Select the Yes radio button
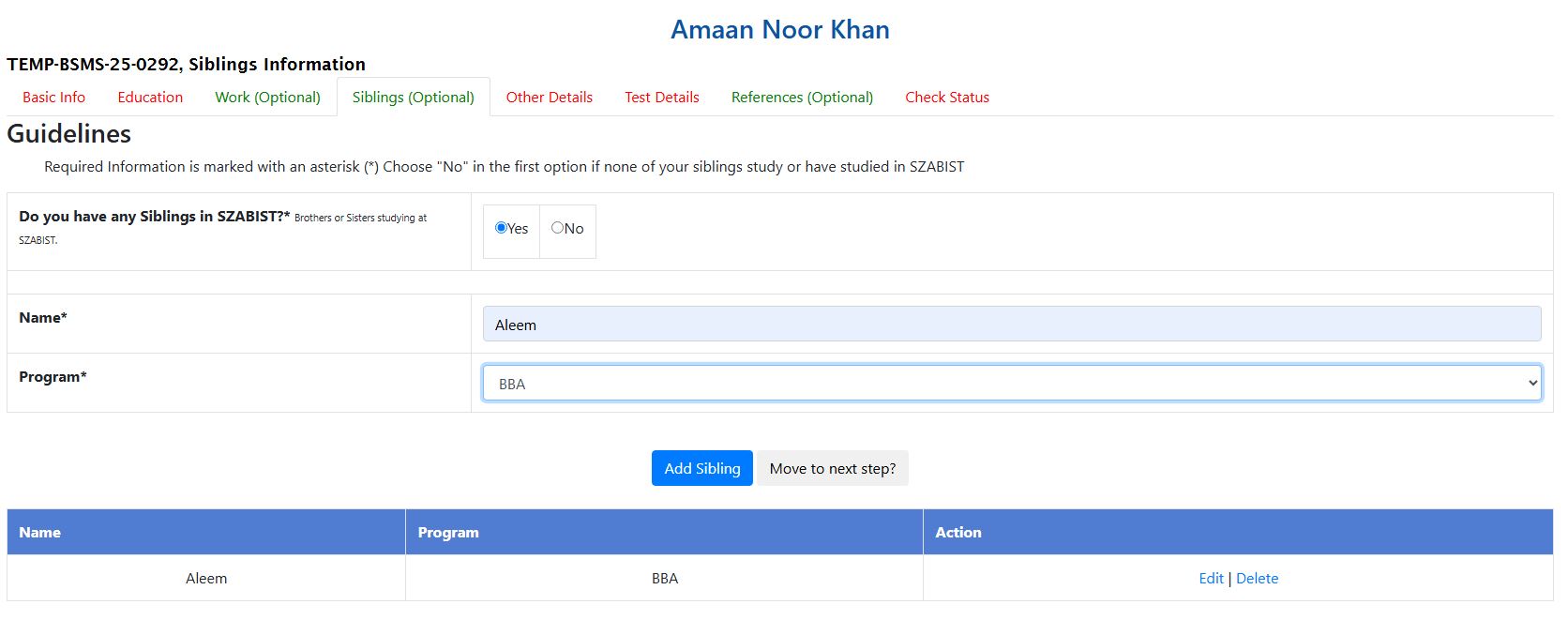 (x=501, y=228)
